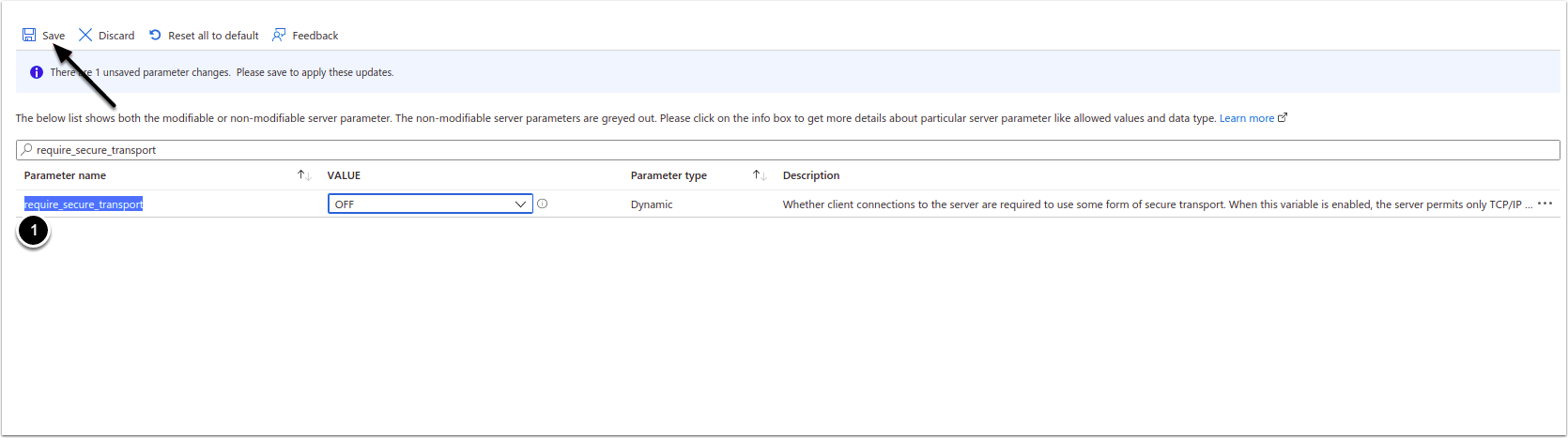Image resolution: width=1568 pixels, height=438 pixels.
Task: Click the external link icon after Learn more
Action: tap(1283, 118)
